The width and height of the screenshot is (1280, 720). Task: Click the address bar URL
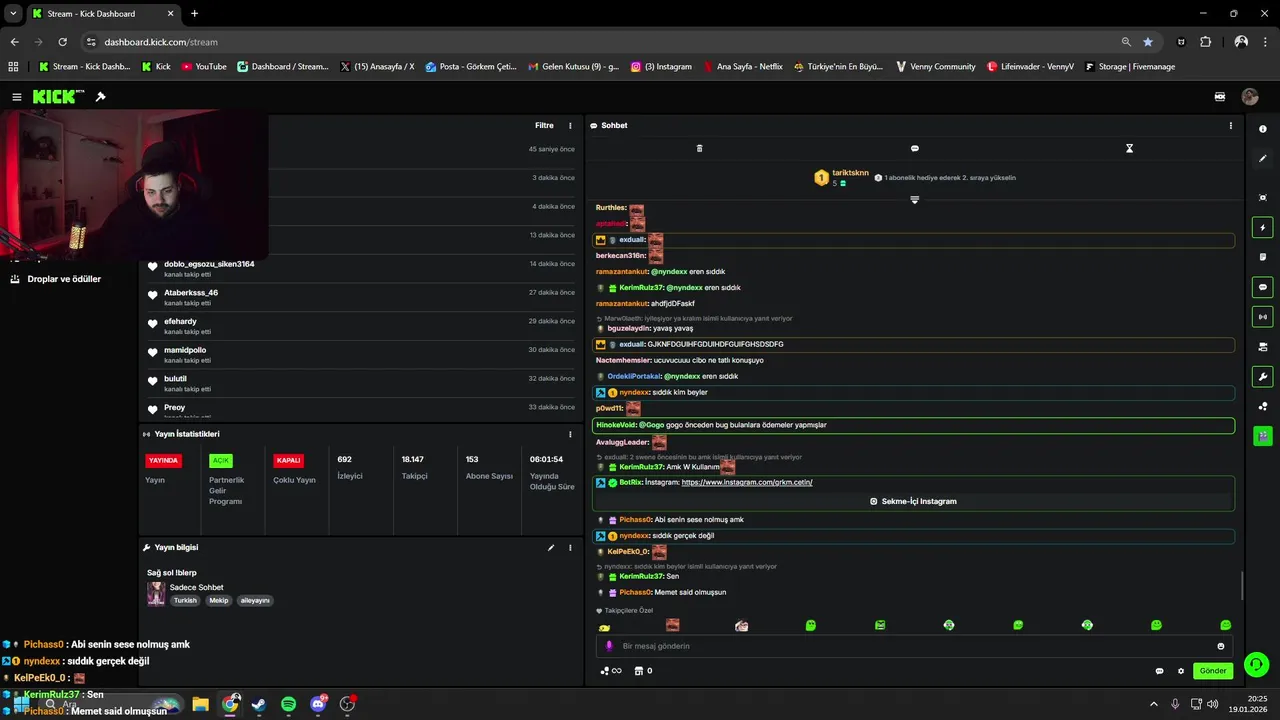pyautogui.click(x=161, y=42)
